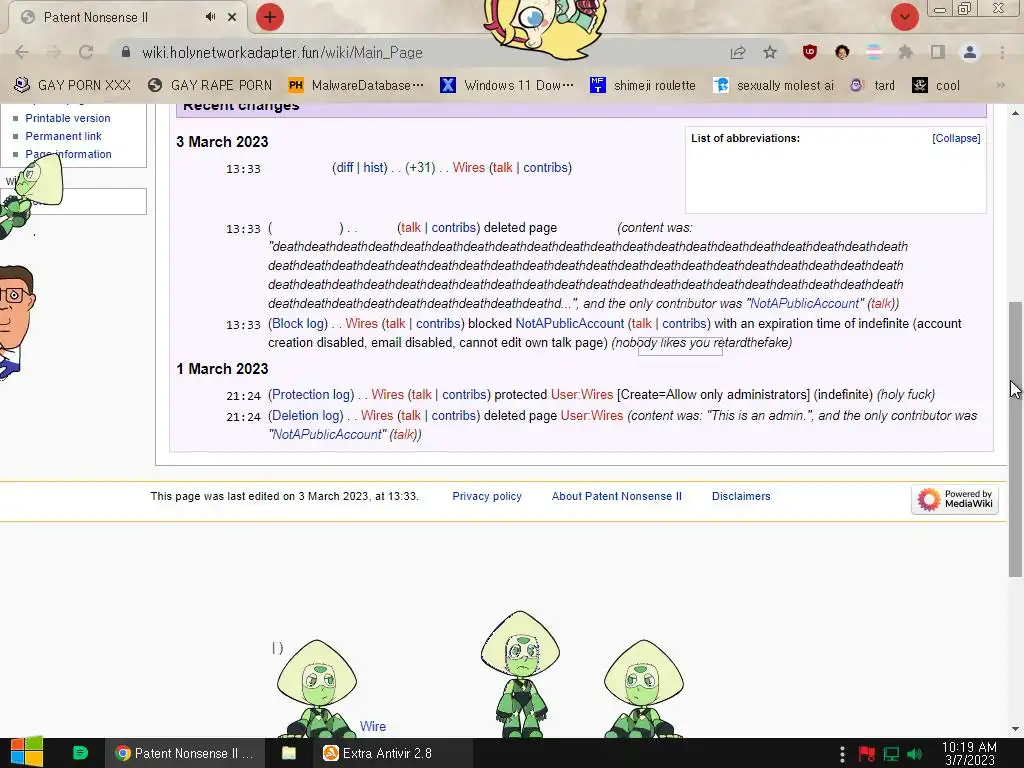1024x768 pixels.
Task: Show hidden system tray icons
Action: point(842,754)
